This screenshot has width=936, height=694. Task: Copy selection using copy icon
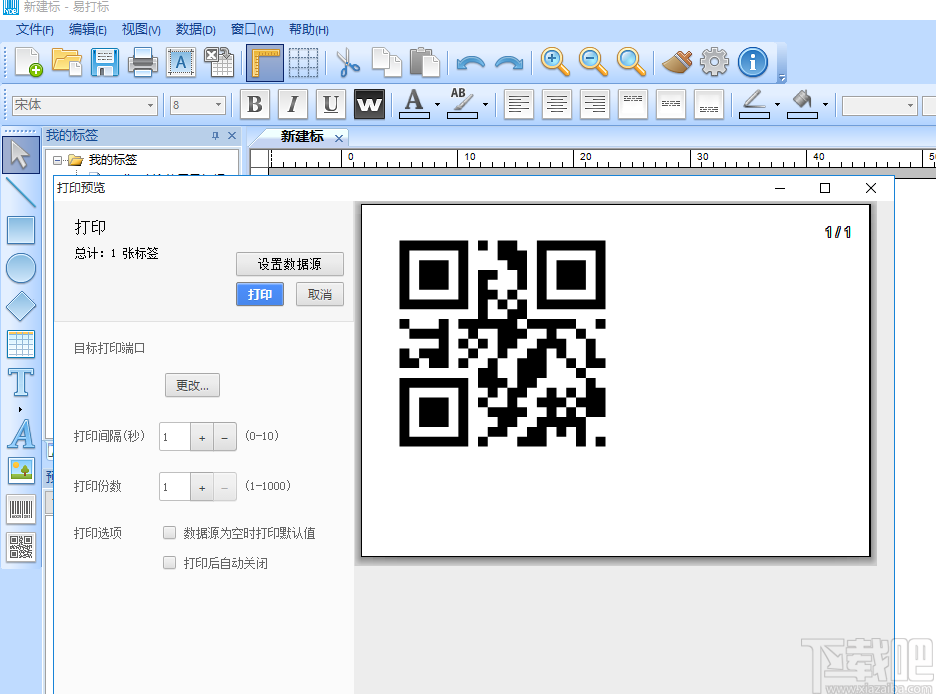click(386, 62)
